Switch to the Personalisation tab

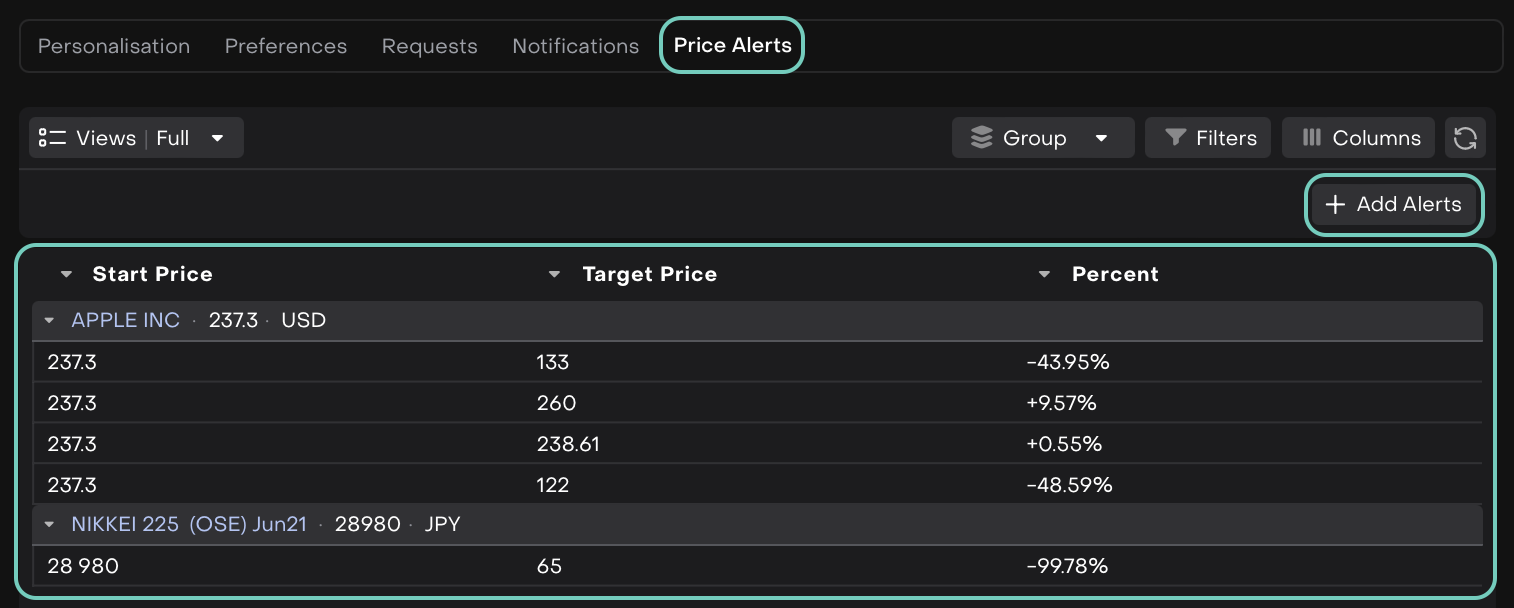(114, 46)
